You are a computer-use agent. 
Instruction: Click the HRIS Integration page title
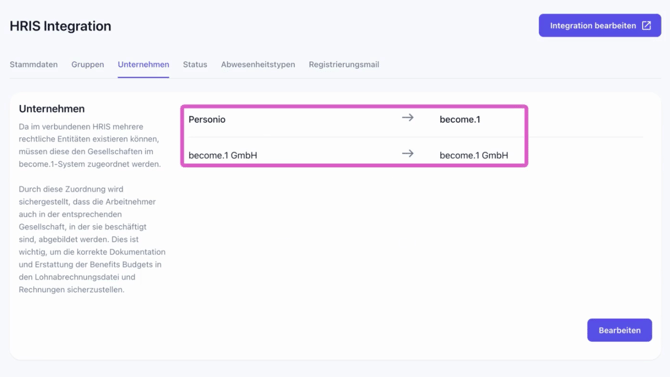pos(60,26)
